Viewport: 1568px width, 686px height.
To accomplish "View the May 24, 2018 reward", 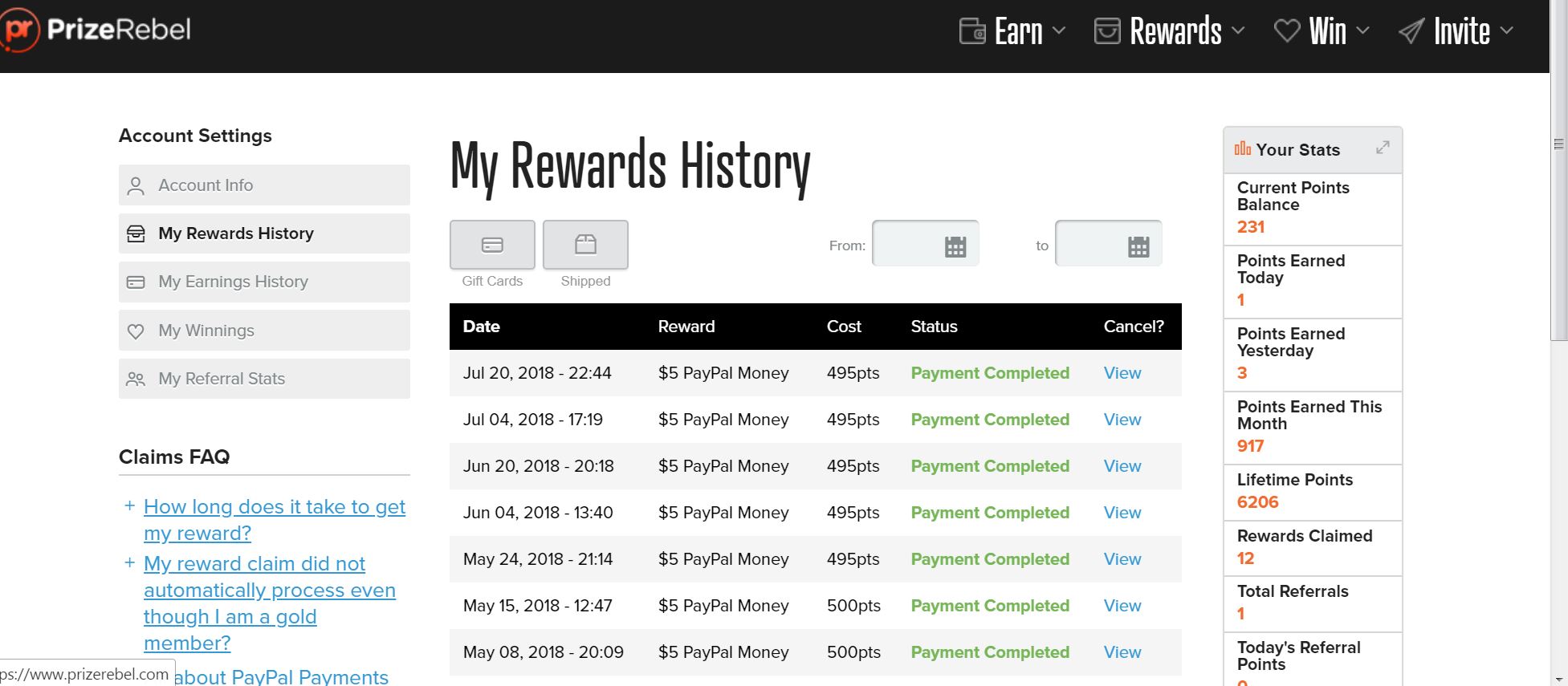I will (x=1122, y=559).
